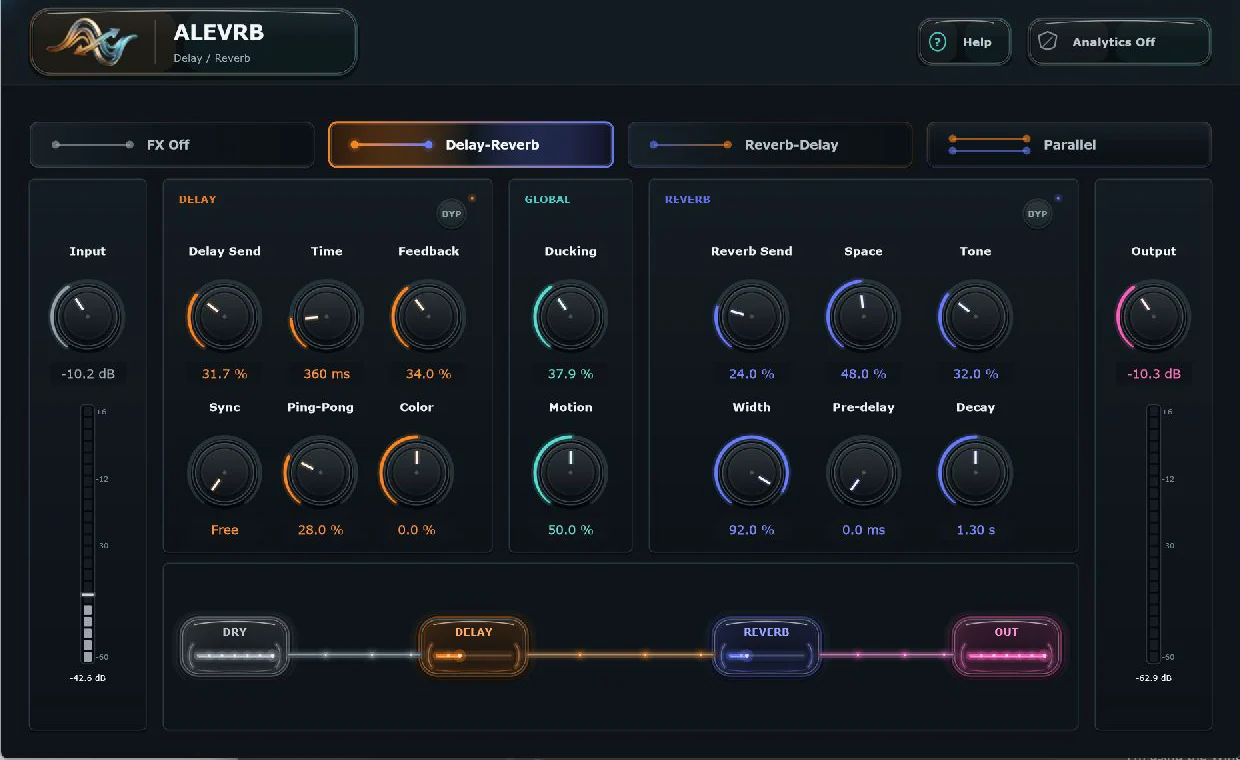
Task: Click the Ducking knob
Action: click(570, 316)
